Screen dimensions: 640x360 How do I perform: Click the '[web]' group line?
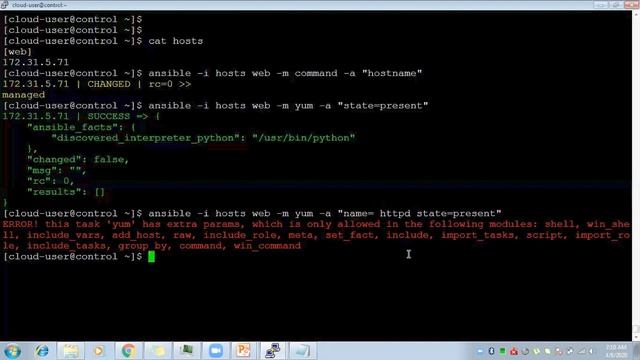coord(17,52)
